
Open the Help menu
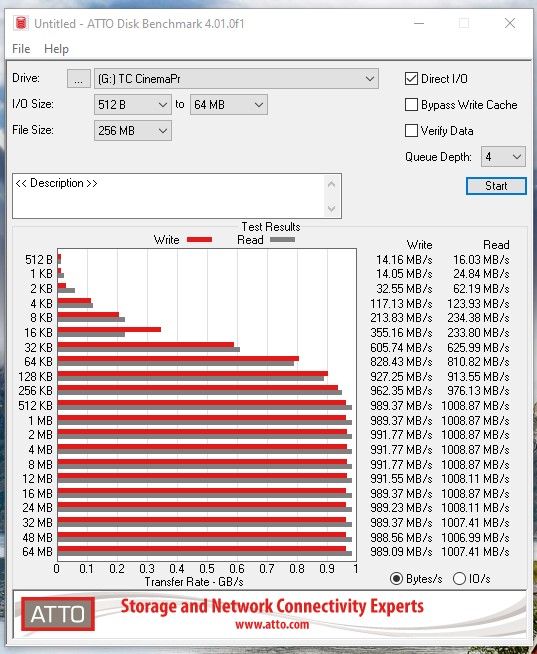pyautogui.click(x=56, y=49)
